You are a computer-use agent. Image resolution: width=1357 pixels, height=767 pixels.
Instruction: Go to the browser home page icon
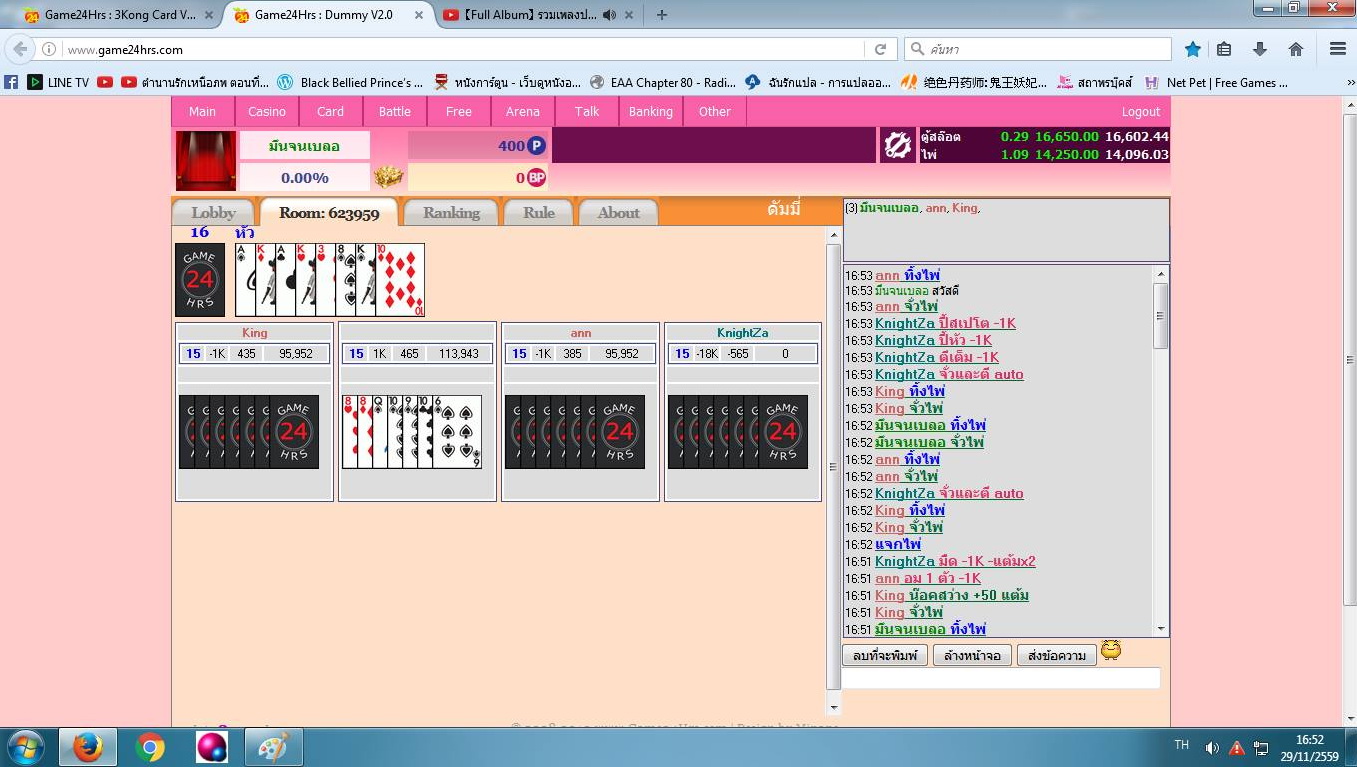click(1295, 49)
